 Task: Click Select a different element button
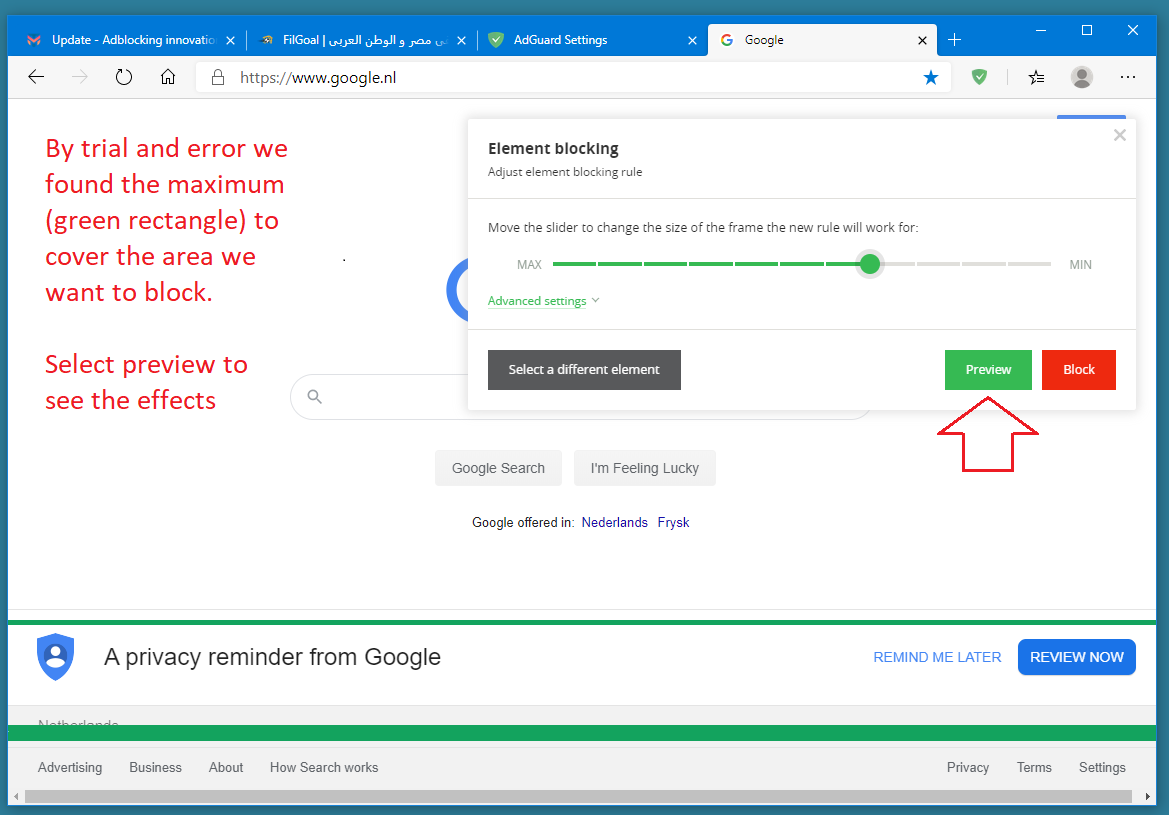(x=584, y=370)
